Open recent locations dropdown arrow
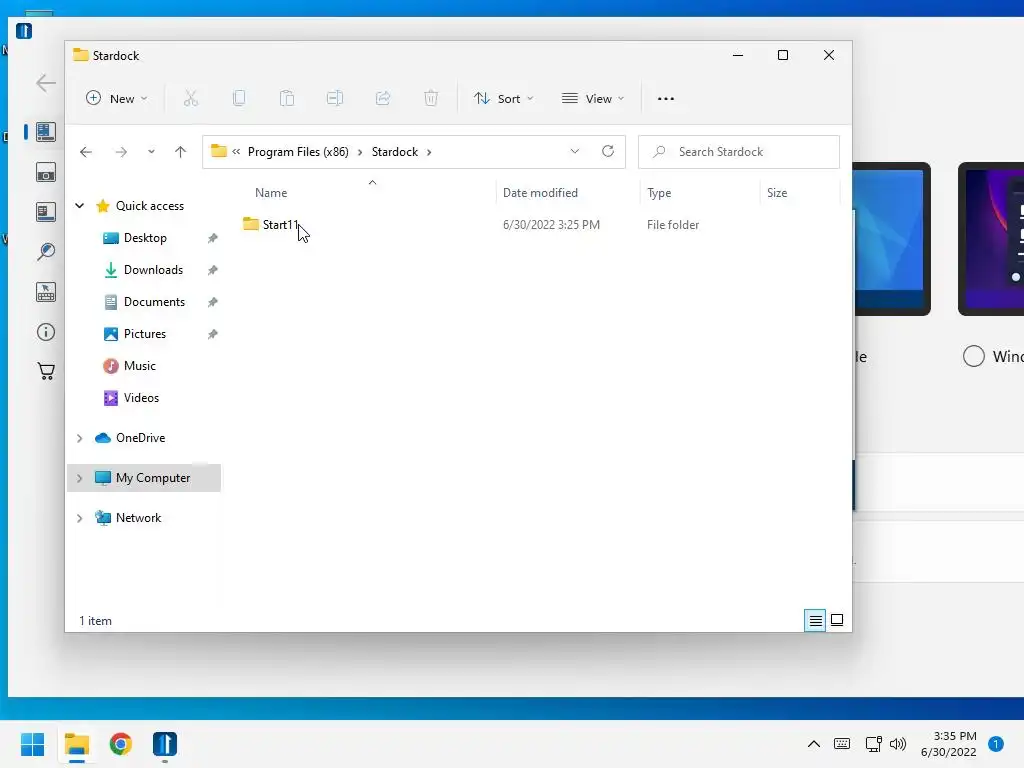The height and width of the screenshot is (768, 1024). [x=151, y=152]
